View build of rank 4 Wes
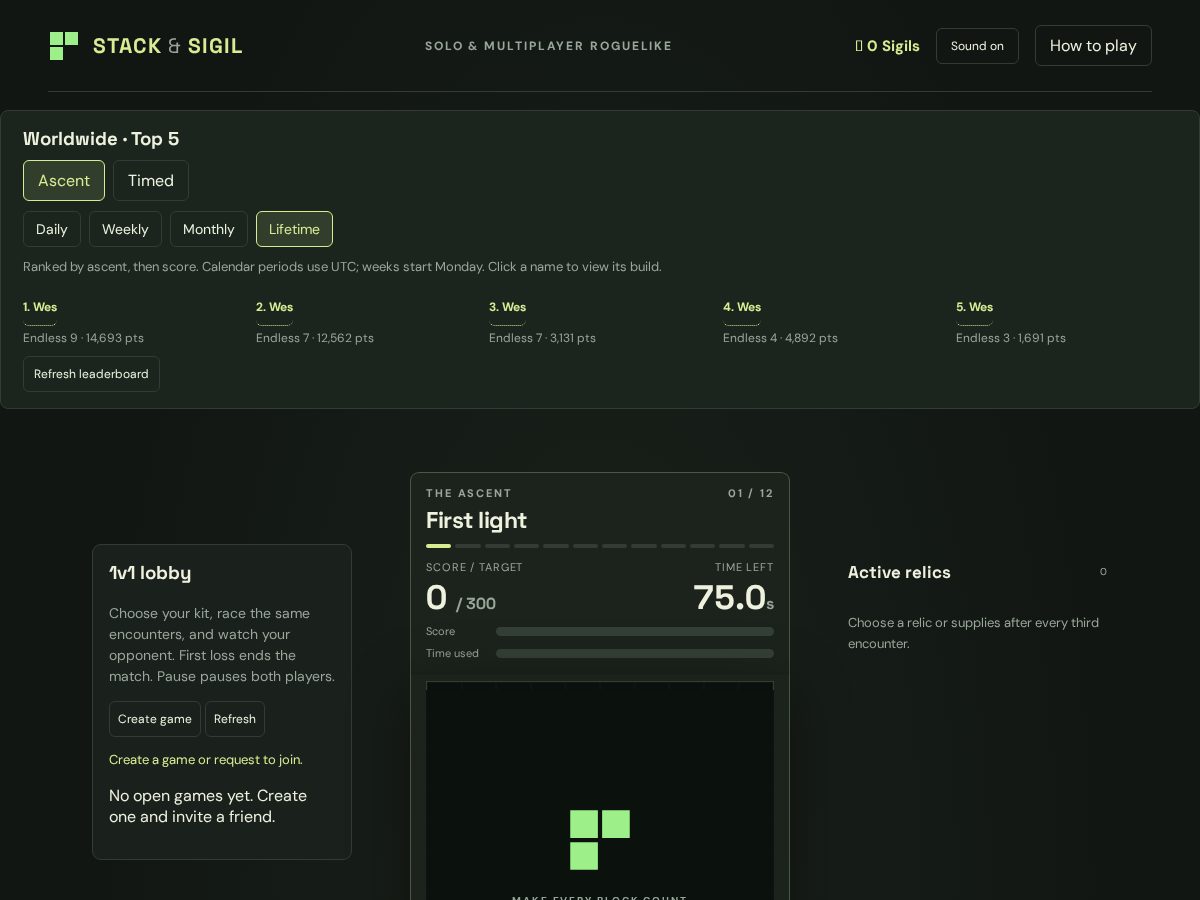 click(x=742, y=307)
